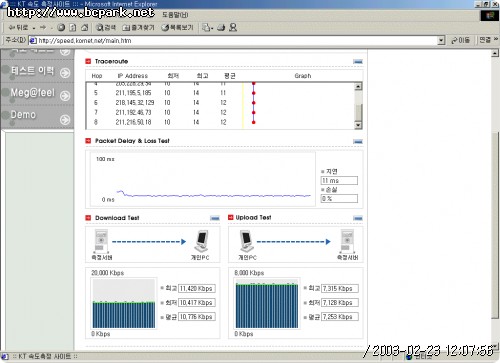The image size is (500, 363).
Task: Click the Messenger person icon in toolbar
Action: [233, 28]
